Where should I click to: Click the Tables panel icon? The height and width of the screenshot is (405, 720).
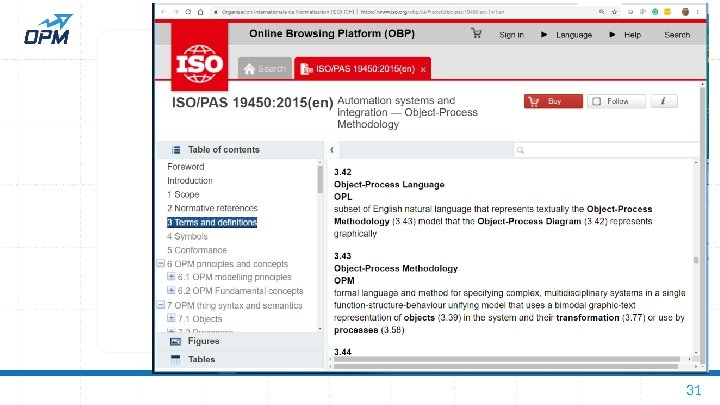coord(175,359)
